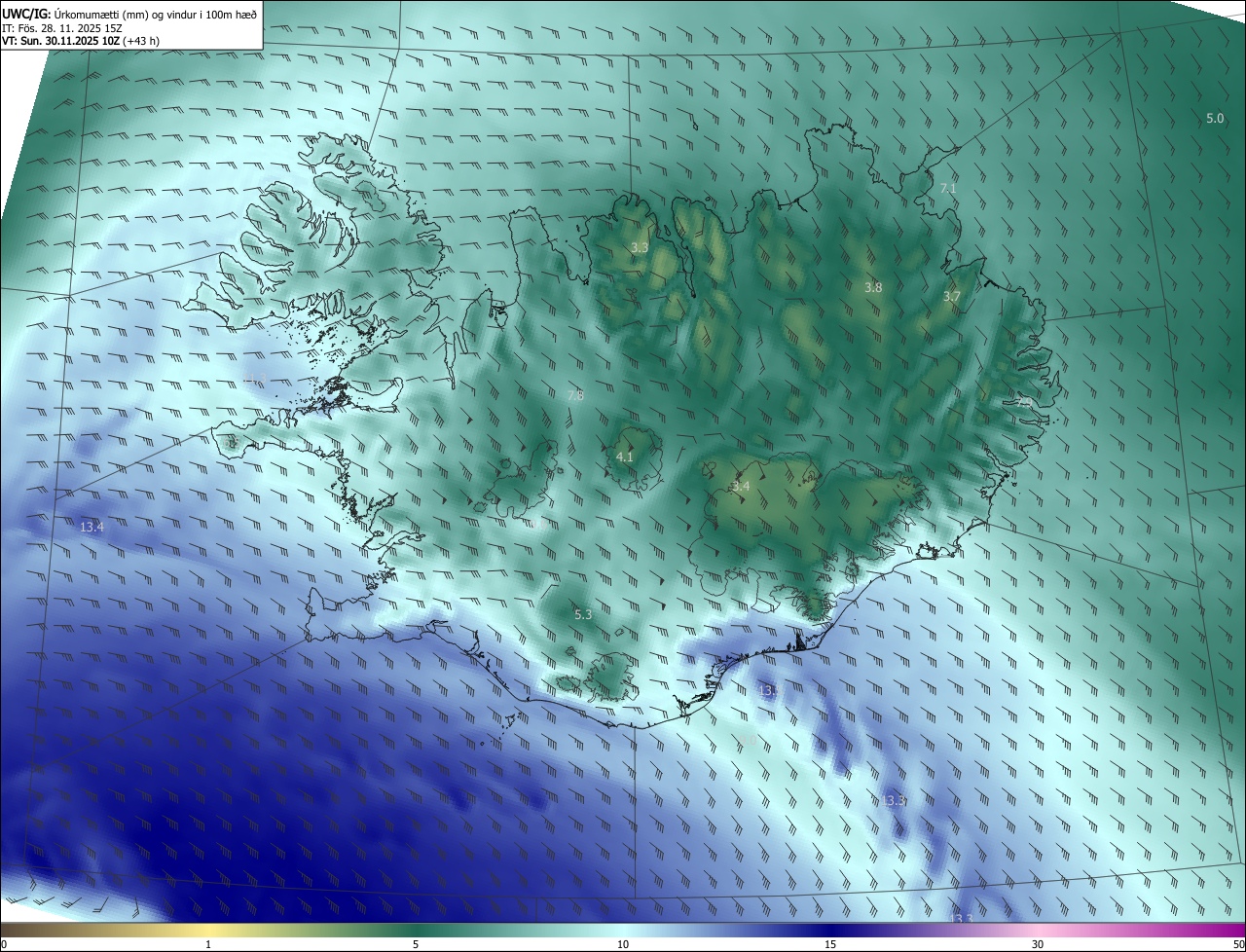Click the 3.3 value on the map

pyautogui.click(x=640, y=248)
